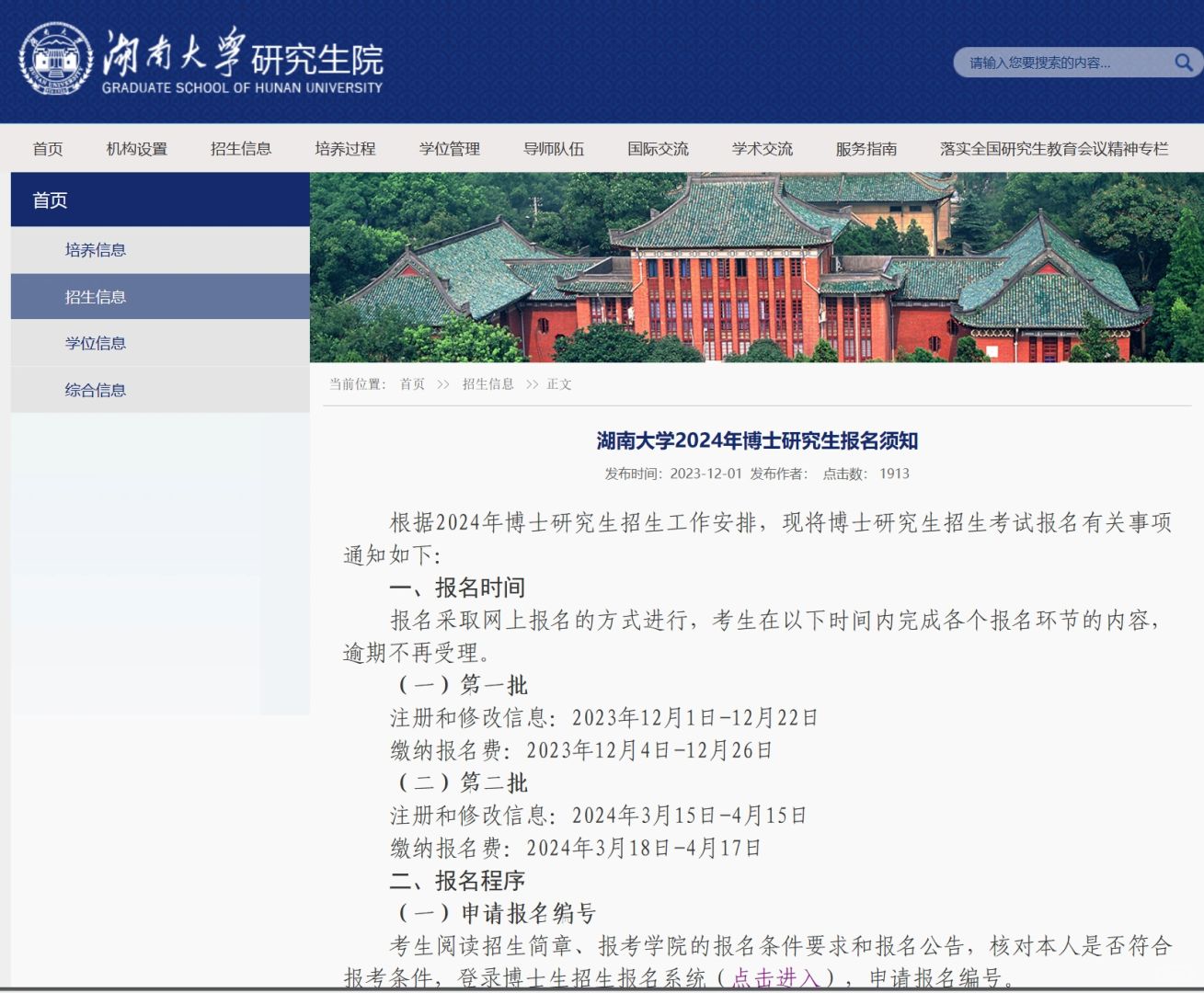Select 综合信息 in the sidebar
This screenshot has height=993, width=1204.
click(x=160, y=390)
